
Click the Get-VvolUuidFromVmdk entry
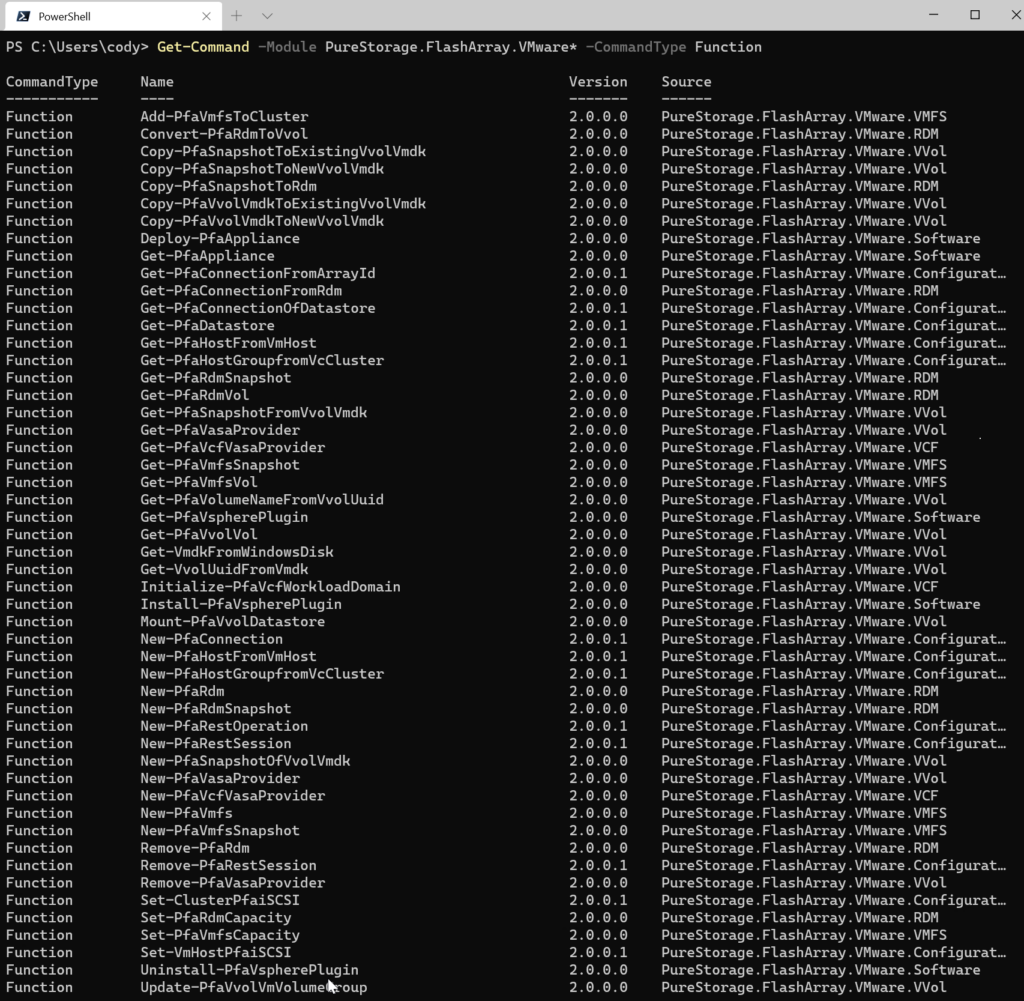tap(224, 569)
